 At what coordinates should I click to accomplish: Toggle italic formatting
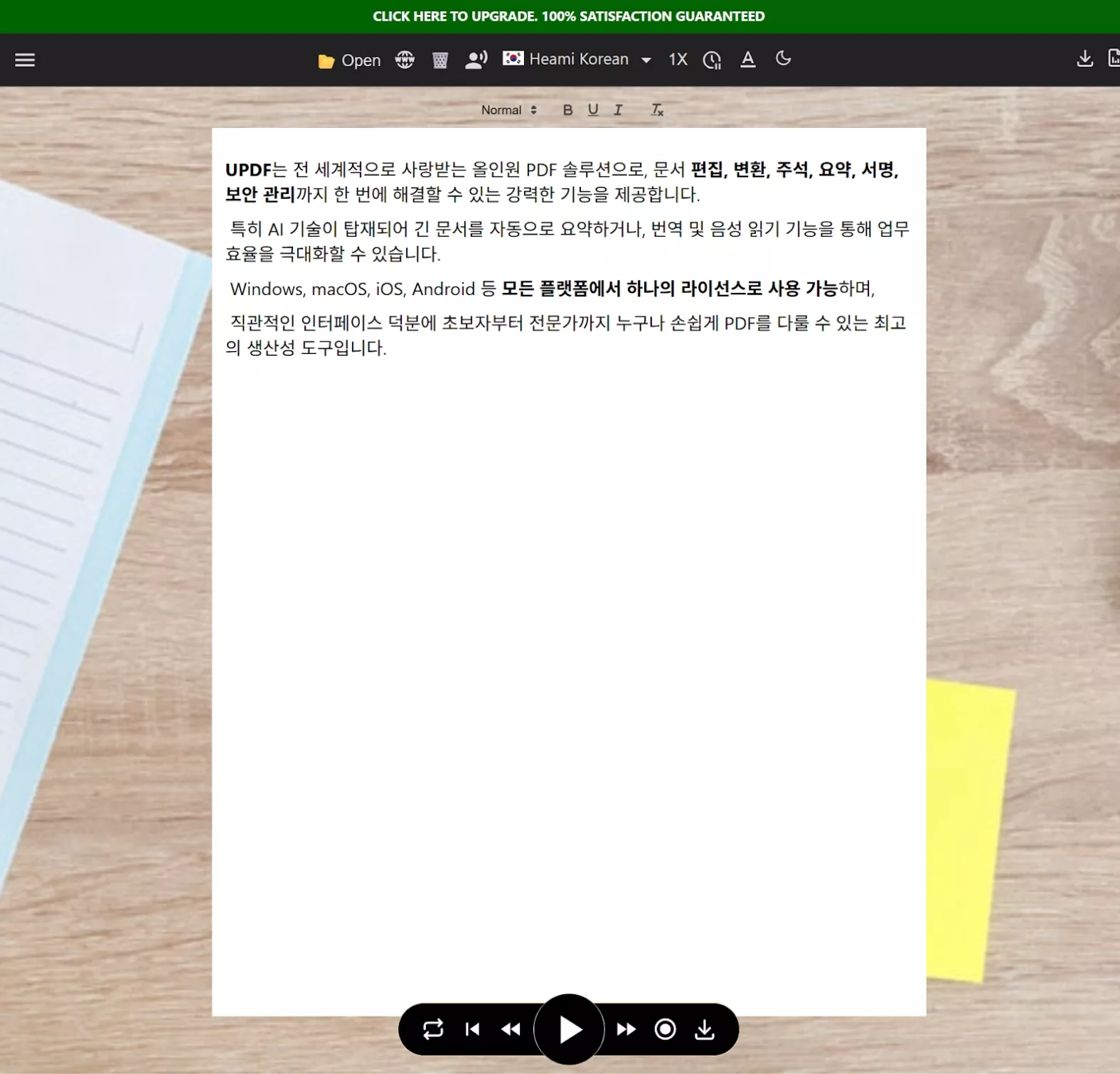pos(618,110)
